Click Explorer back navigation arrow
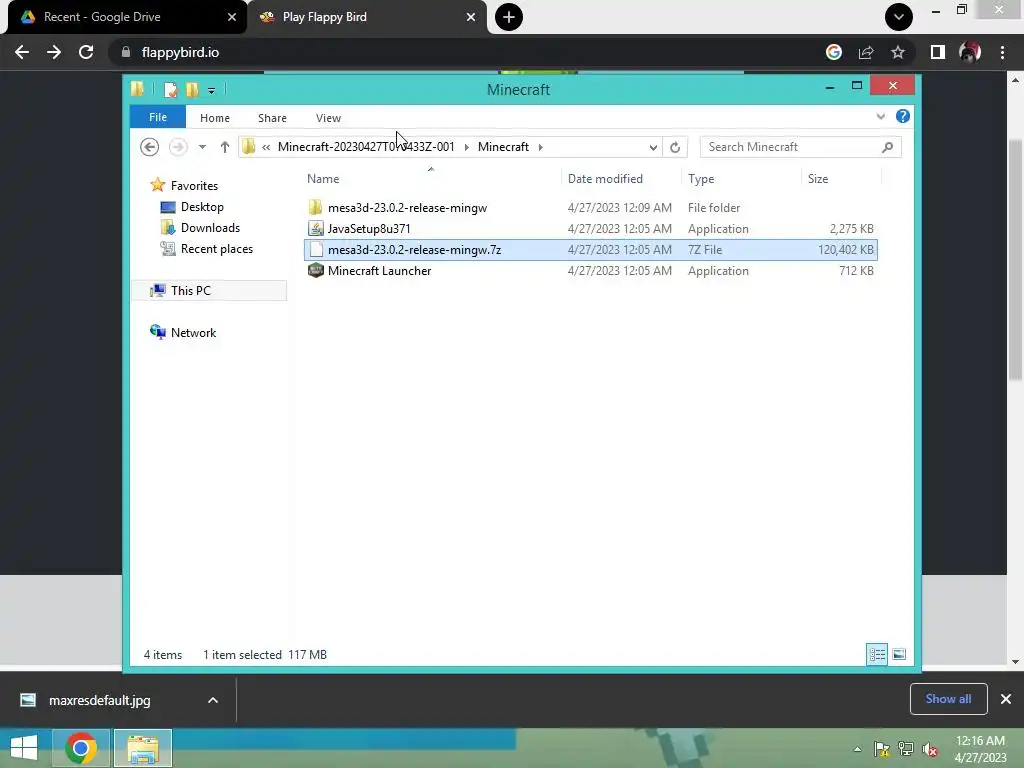Image resolution: width=1024 pixels, height=768 pixels. point(150,147)
